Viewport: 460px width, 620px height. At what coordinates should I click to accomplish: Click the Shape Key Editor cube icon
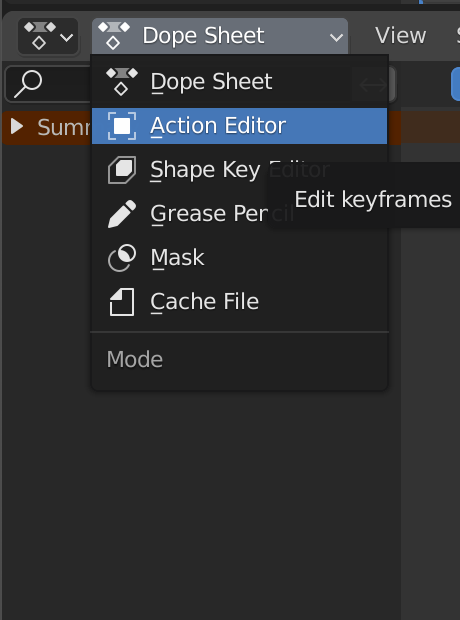(122, 170)
